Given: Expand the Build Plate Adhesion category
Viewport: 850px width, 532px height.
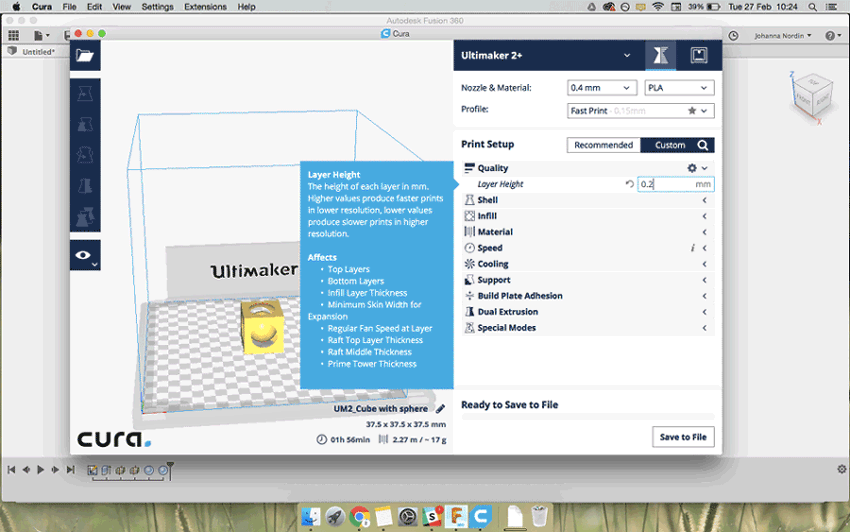Looking at the screenshot, I should [x=704, y=296].
